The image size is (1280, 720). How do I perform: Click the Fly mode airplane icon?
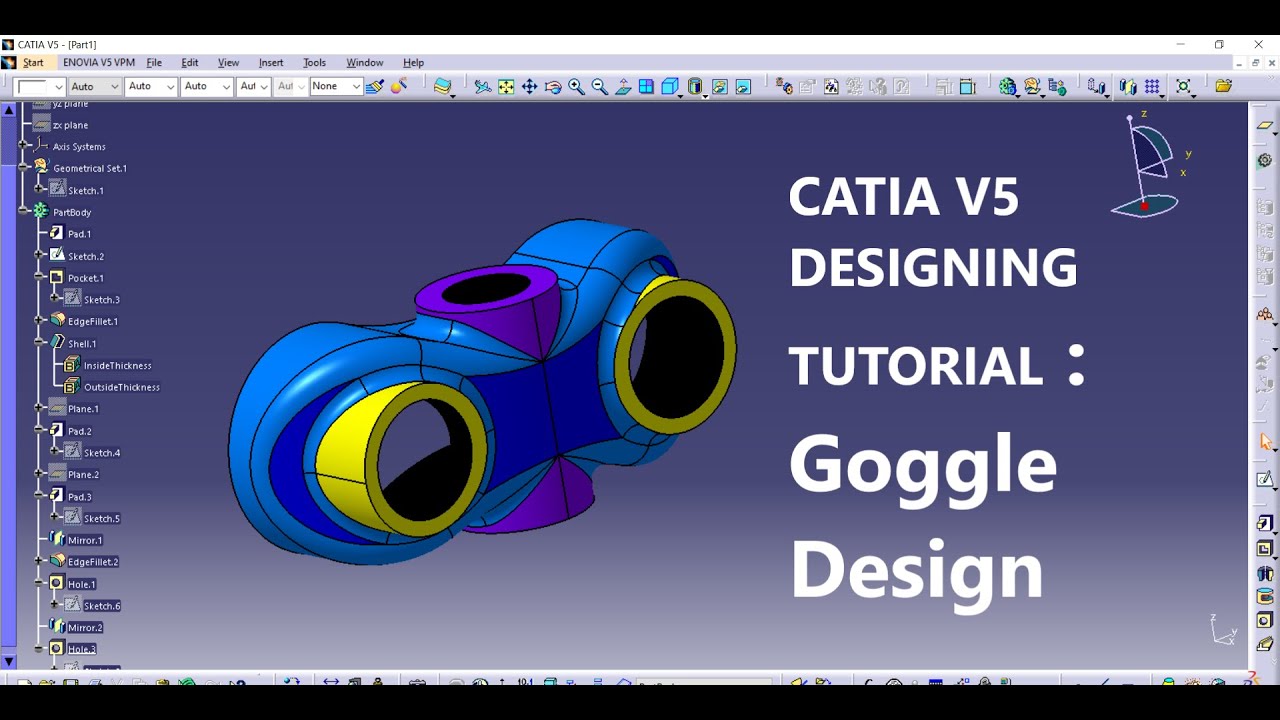point(482,87)
